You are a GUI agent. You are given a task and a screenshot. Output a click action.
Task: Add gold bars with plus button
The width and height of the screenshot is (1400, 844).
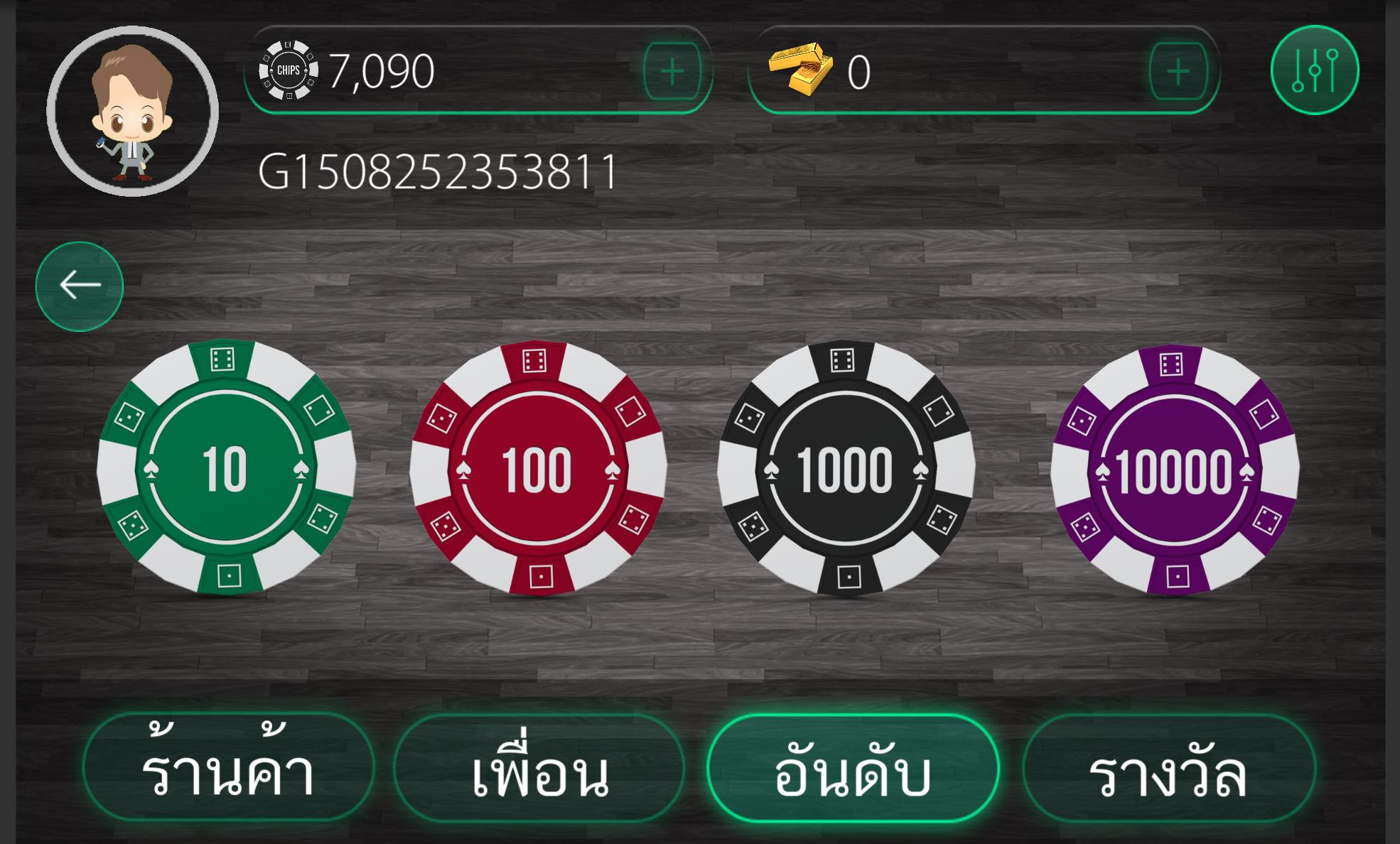click(1178, 71)
